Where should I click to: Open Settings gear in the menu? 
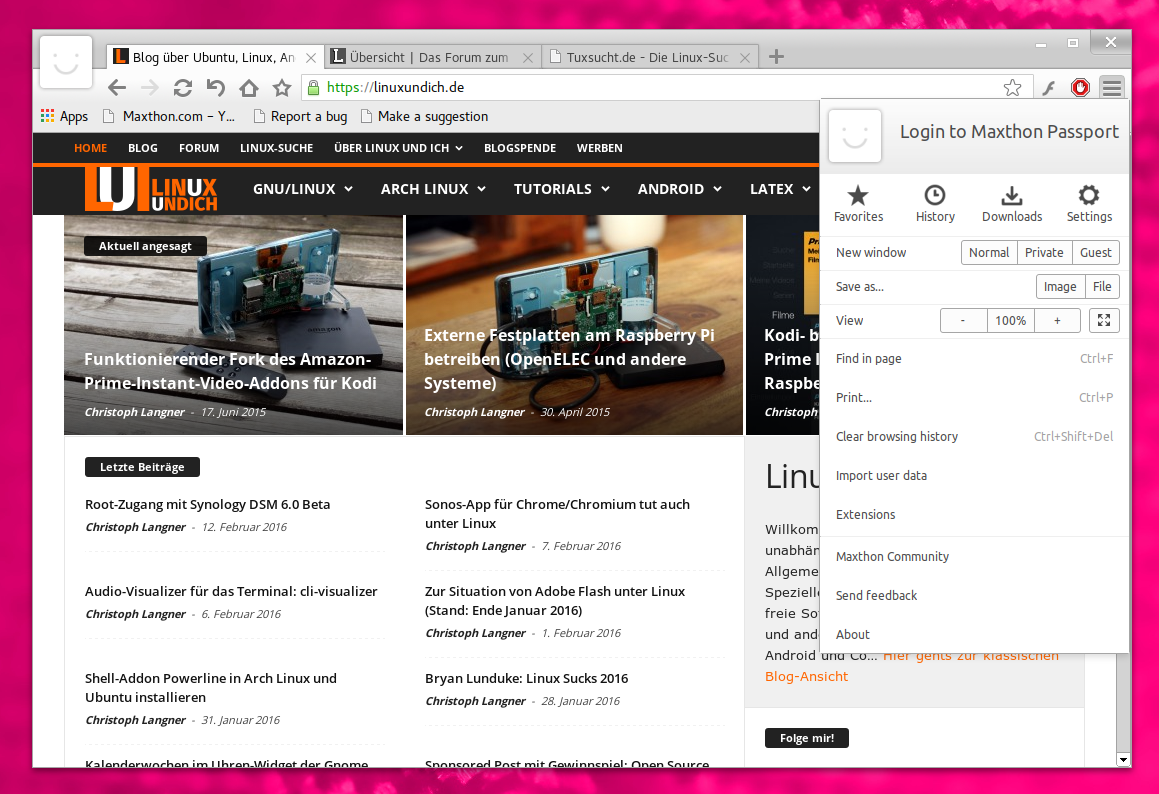1089,204
